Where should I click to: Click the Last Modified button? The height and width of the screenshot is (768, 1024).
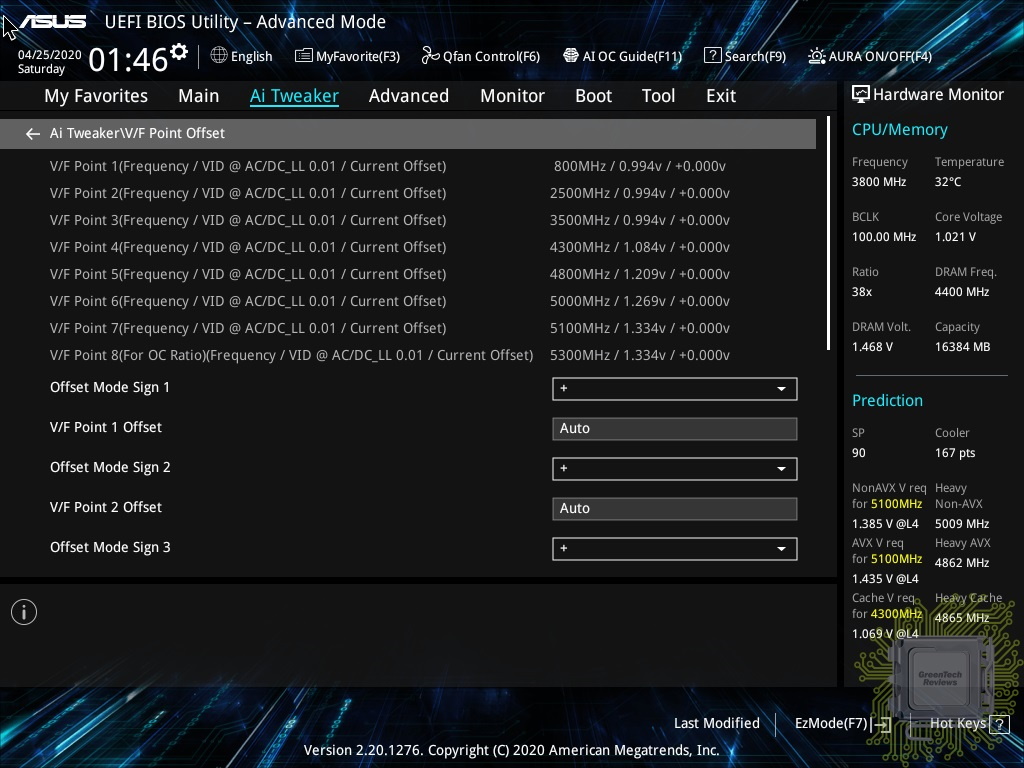point(716,724)
